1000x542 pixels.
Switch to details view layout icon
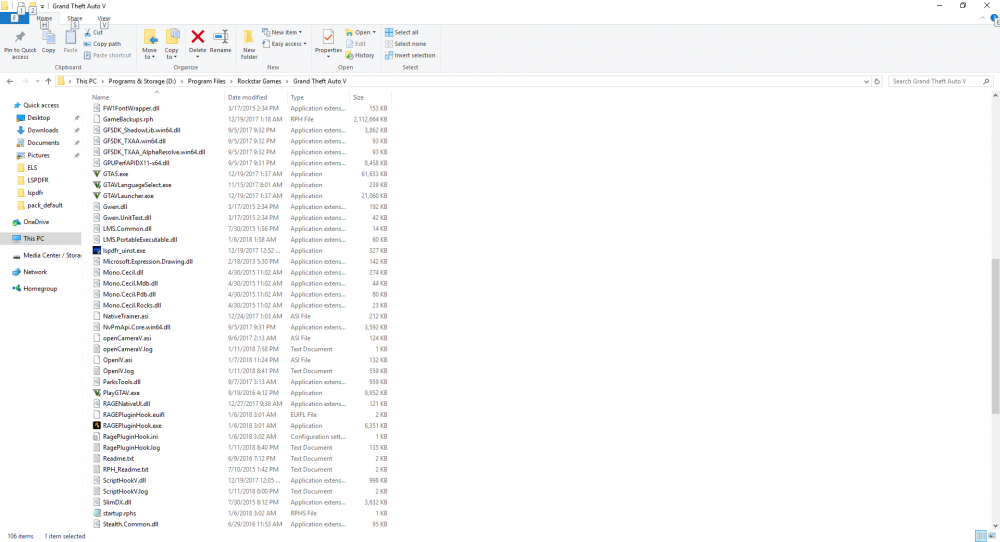click(981, 536)
